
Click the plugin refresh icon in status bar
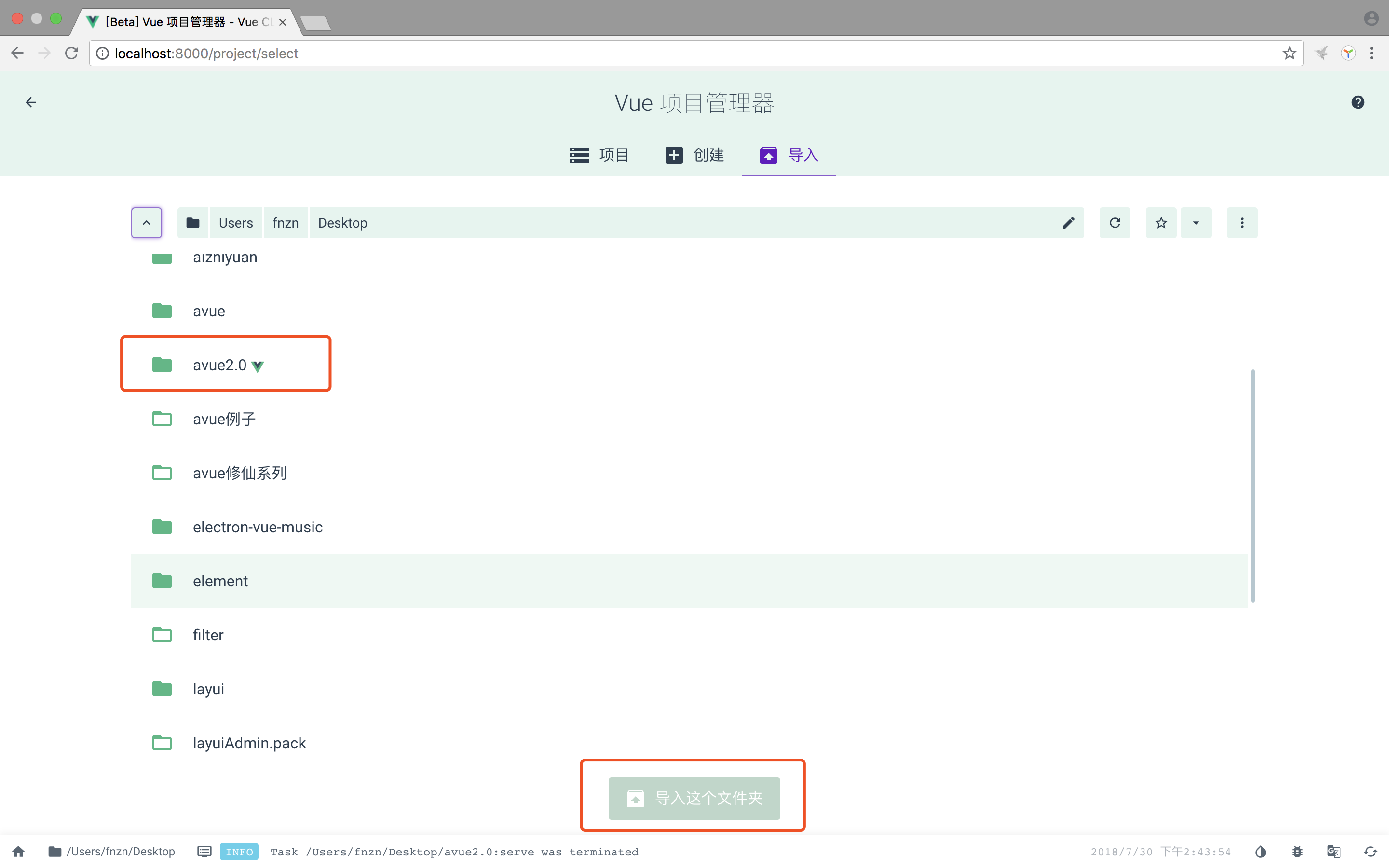point(1371,851)
